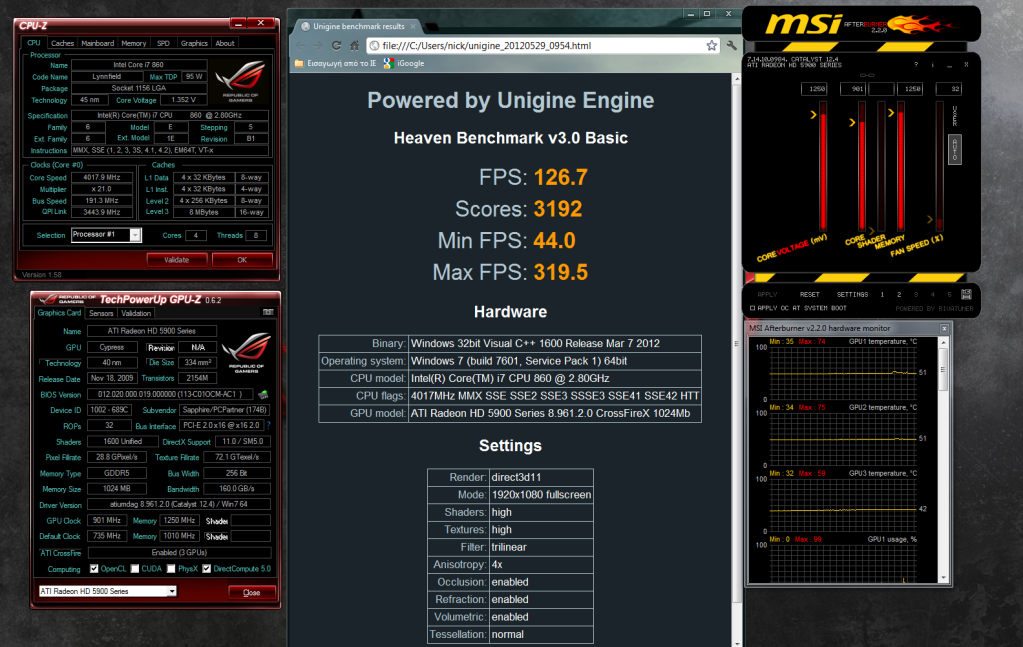Switch to the CPU-Z Graphics tab

pyautogui.click(x=194, y=43)
